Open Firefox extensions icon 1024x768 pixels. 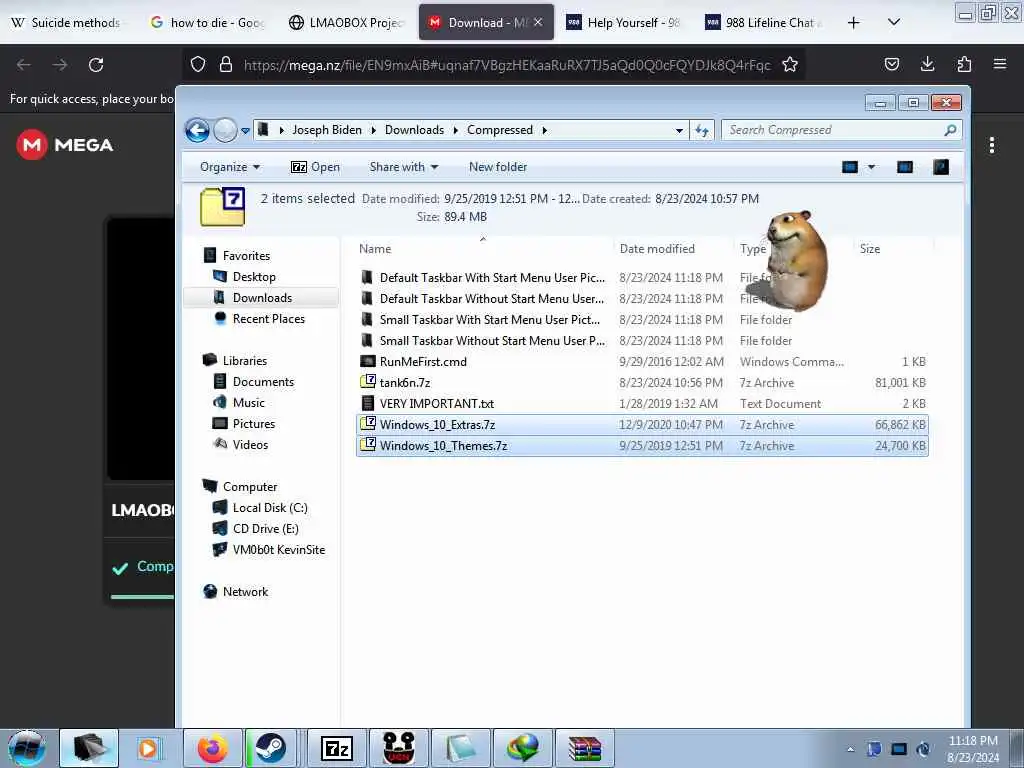964,64
